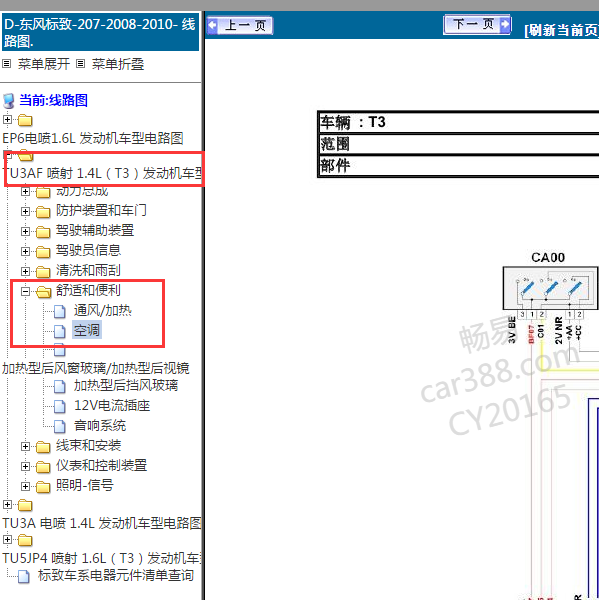Collapse the 舒适和便利 folder

[x=25, y=292]
